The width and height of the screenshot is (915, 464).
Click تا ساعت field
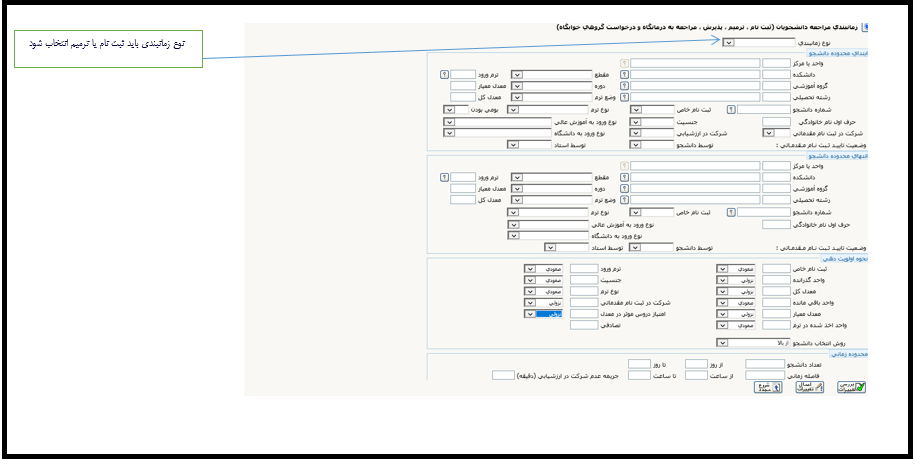(639, 375)
